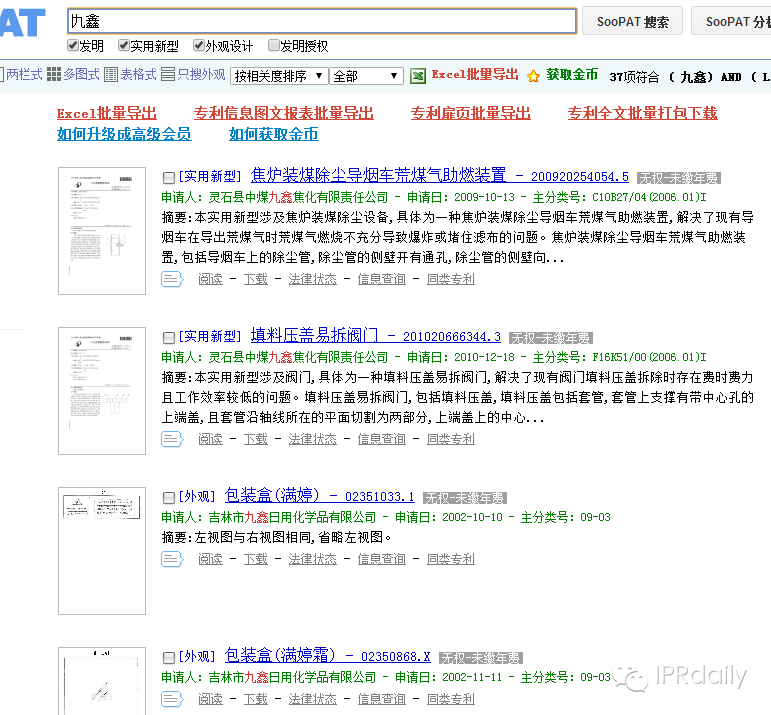Image resolution: width=771 pixels, height=715 pixels.
Task: Click 信息查询 for the 焦炉装煤除尘 patent
Action: click(x=382, y=279)
